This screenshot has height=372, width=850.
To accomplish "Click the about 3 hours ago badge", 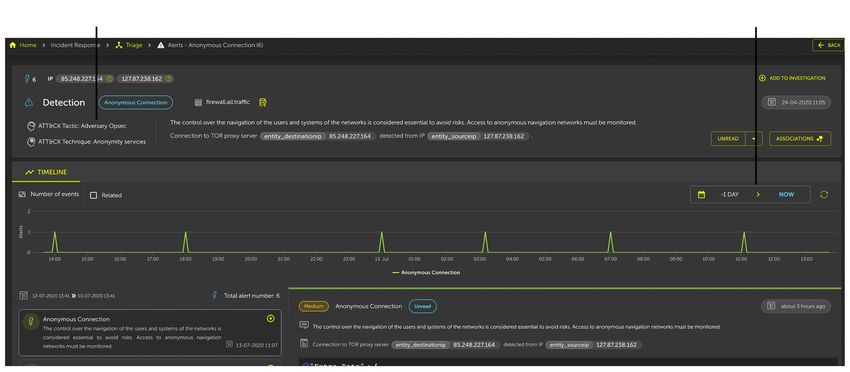I will pos(795,306).
